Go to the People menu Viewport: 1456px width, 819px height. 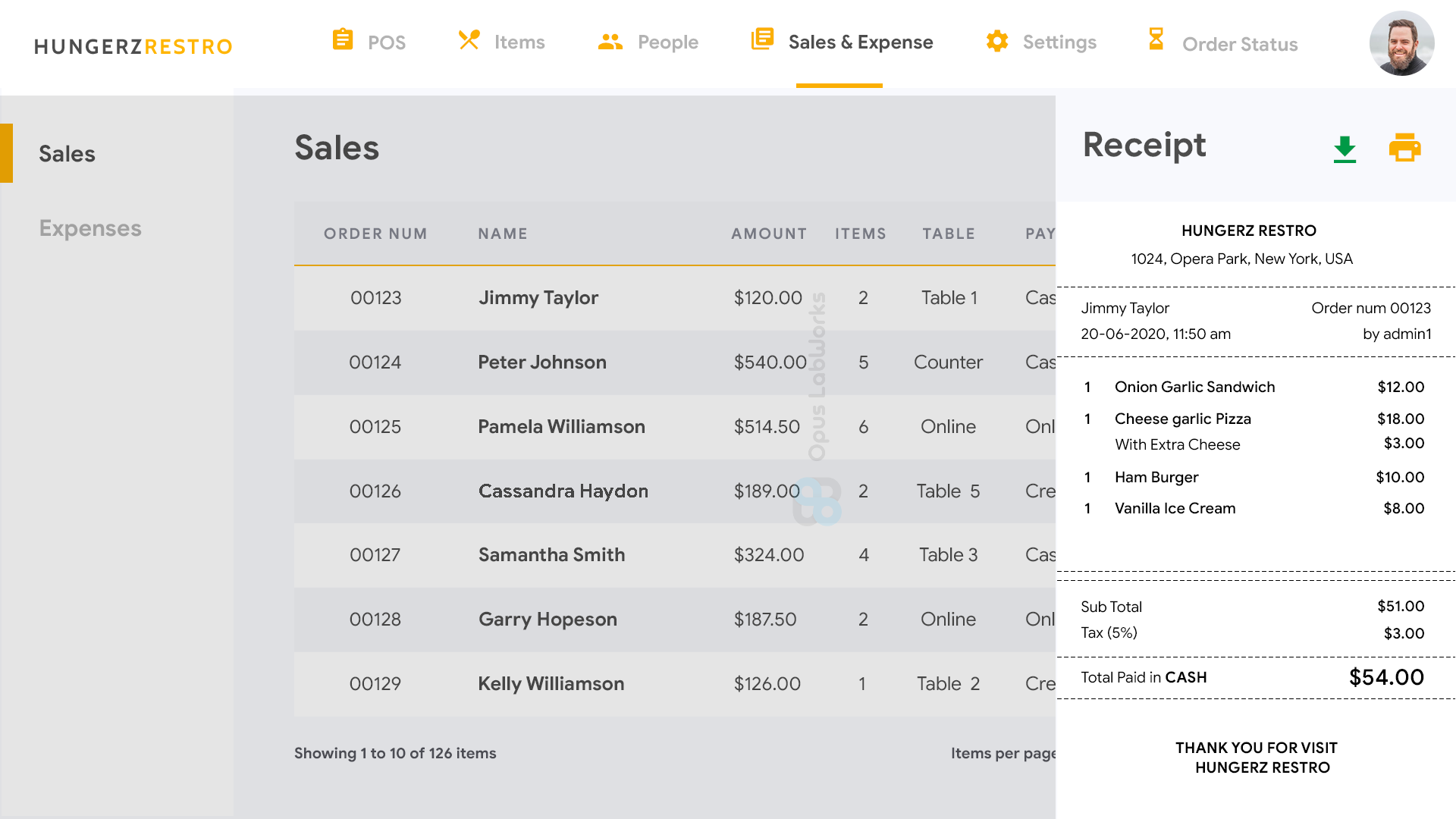pos(667,42)
